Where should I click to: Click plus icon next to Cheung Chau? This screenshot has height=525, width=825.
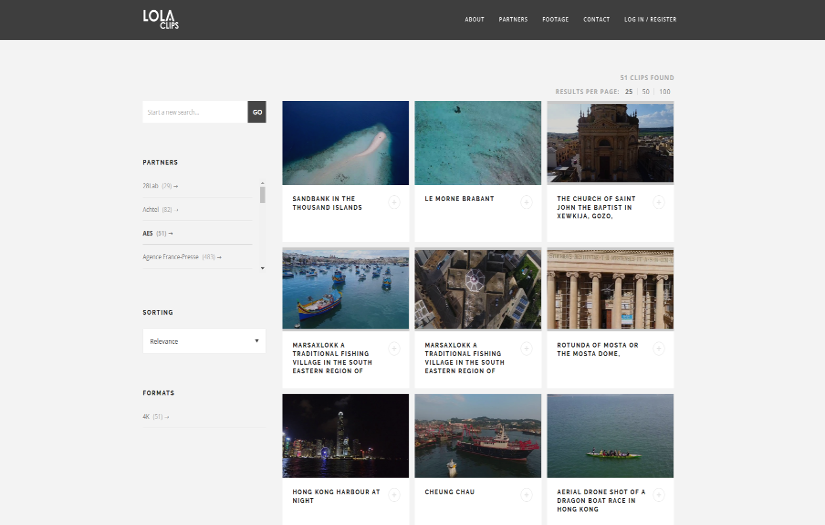(x=526, y=495)
